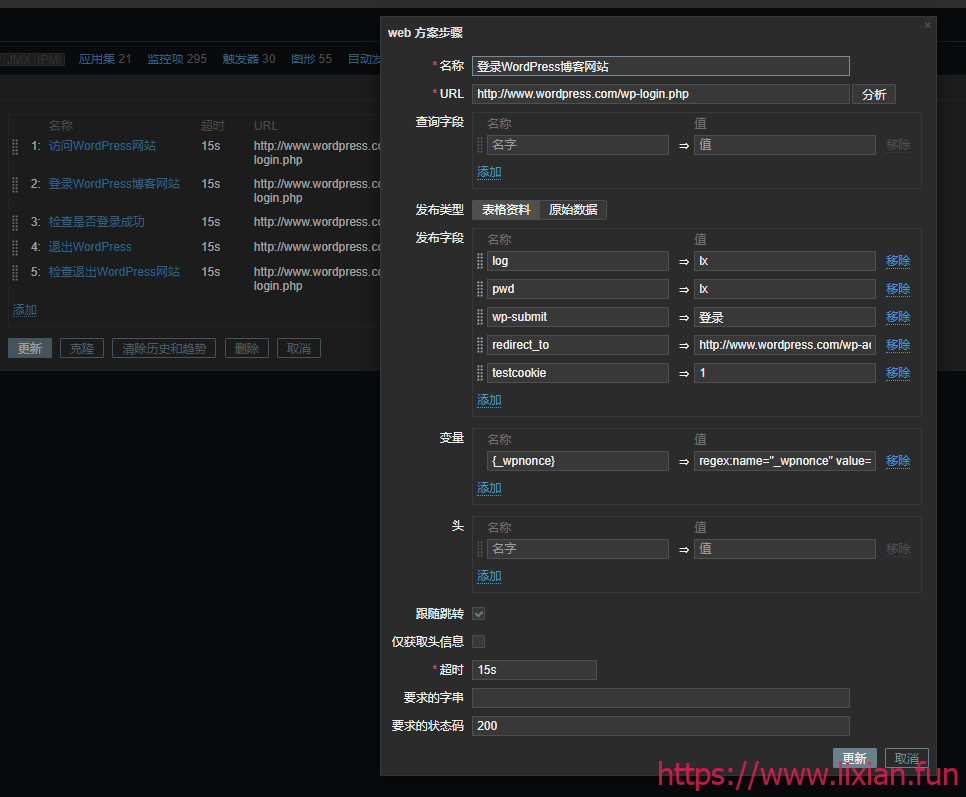Viewport: 966px width, 797px height.
Task: Click the header value input field
Action: point(784,549)
